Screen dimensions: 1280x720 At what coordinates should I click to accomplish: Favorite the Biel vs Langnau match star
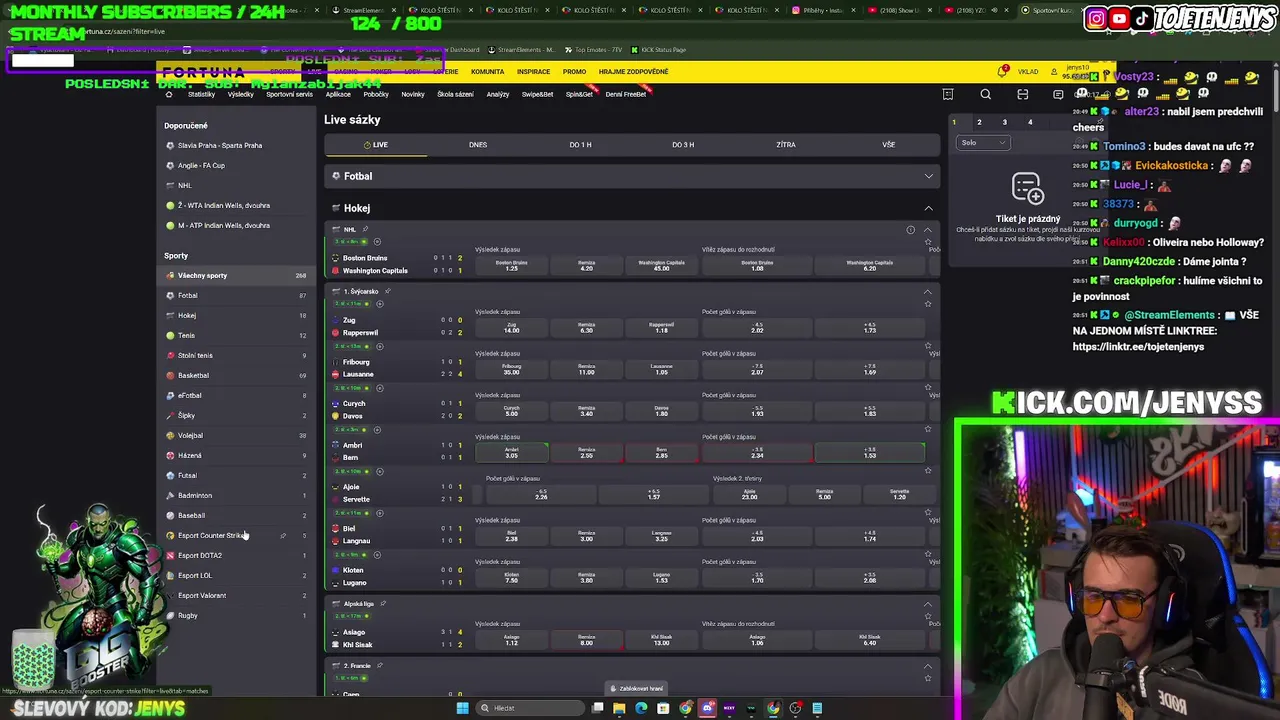(x=928, y=512)
